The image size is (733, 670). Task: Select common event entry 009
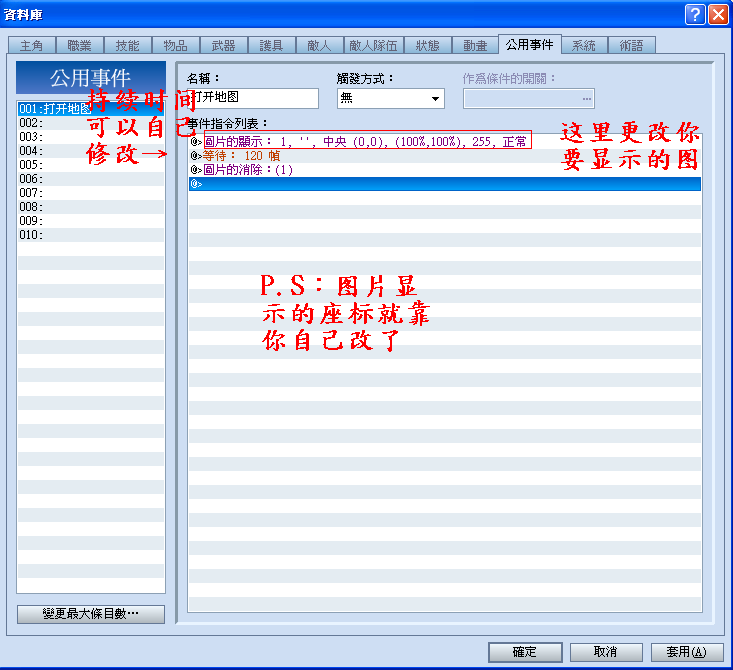click(x=91, y=221)
